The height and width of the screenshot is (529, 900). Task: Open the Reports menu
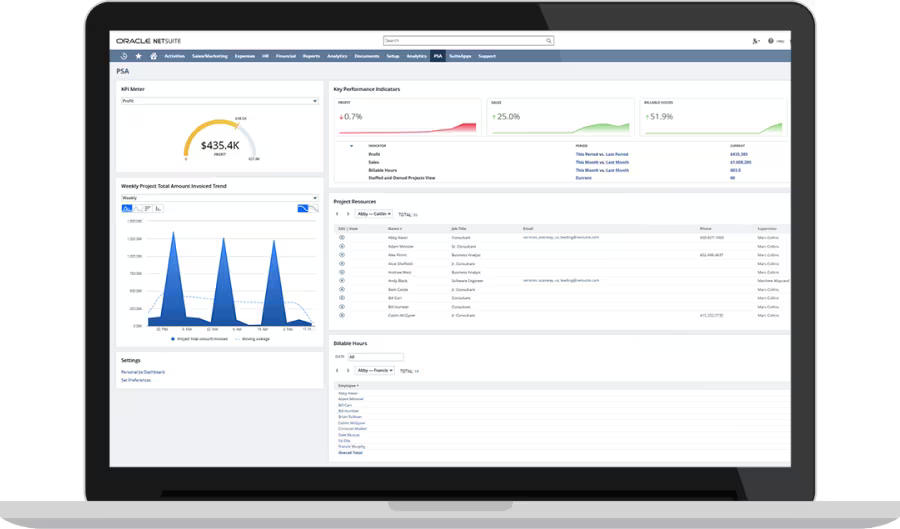311,56
